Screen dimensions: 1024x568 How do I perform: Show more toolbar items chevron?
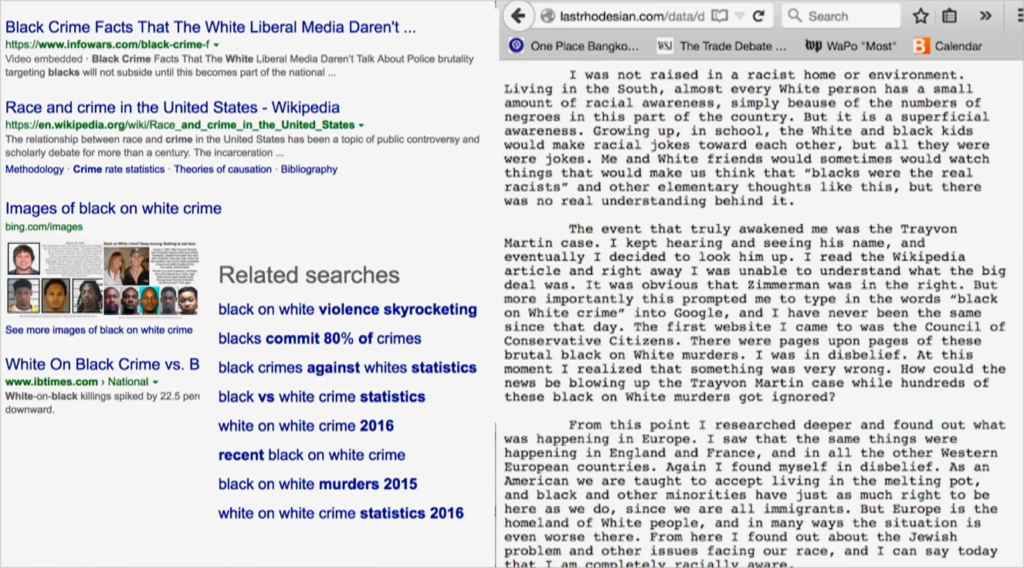pyautogui.click(x=985, y=16)
